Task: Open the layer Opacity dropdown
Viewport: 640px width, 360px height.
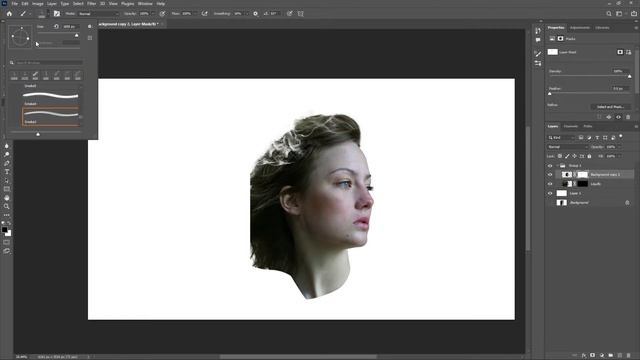Action: tap(620, 147)
